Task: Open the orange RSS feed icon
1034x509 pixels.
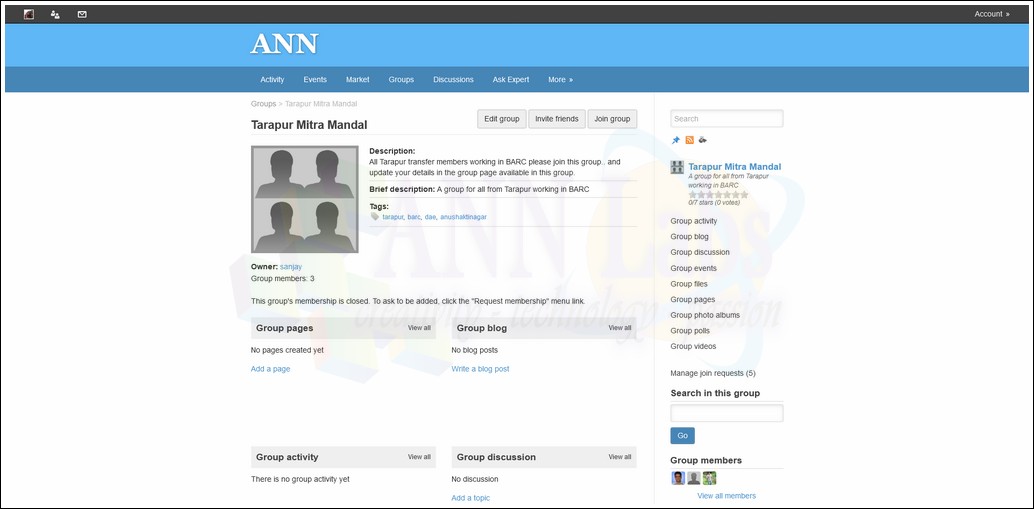Action: click(689, 140)
